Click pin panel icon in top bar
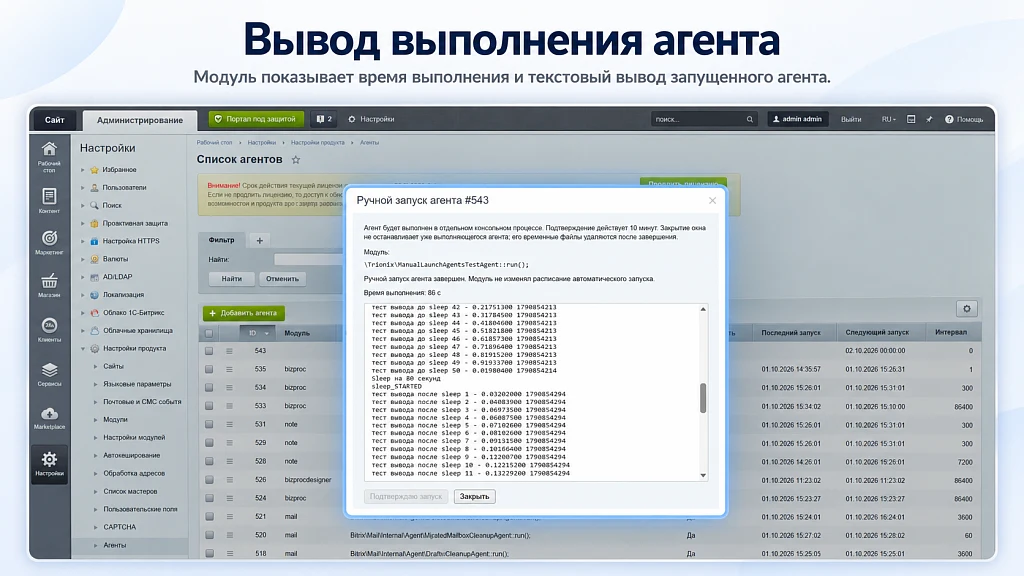The width and height of the screenshot is (1024, 576). [929, 120]
